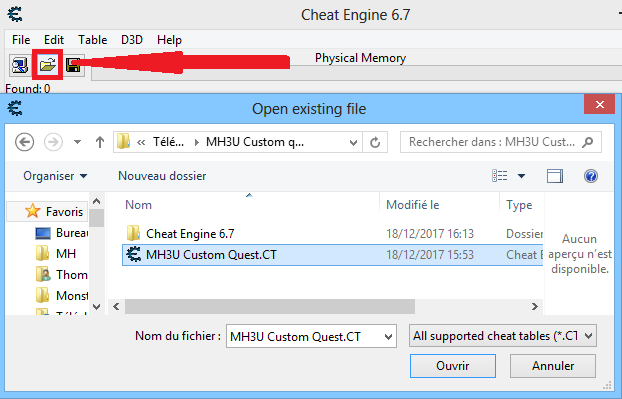
Task: Refresh the current folder view
Action: (375, 142)
